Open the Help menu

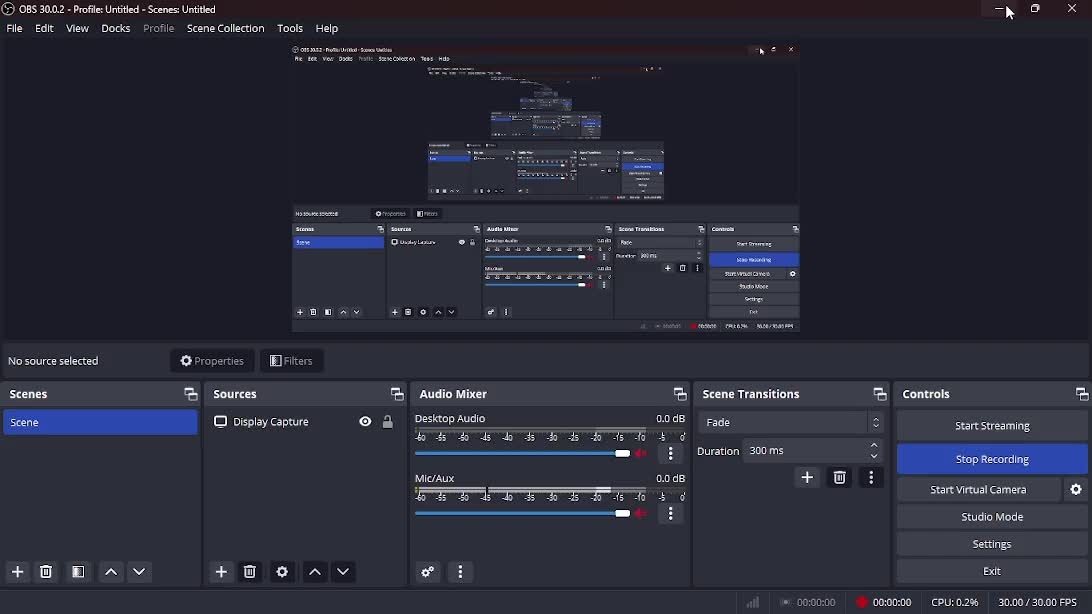tap(327, 29)
